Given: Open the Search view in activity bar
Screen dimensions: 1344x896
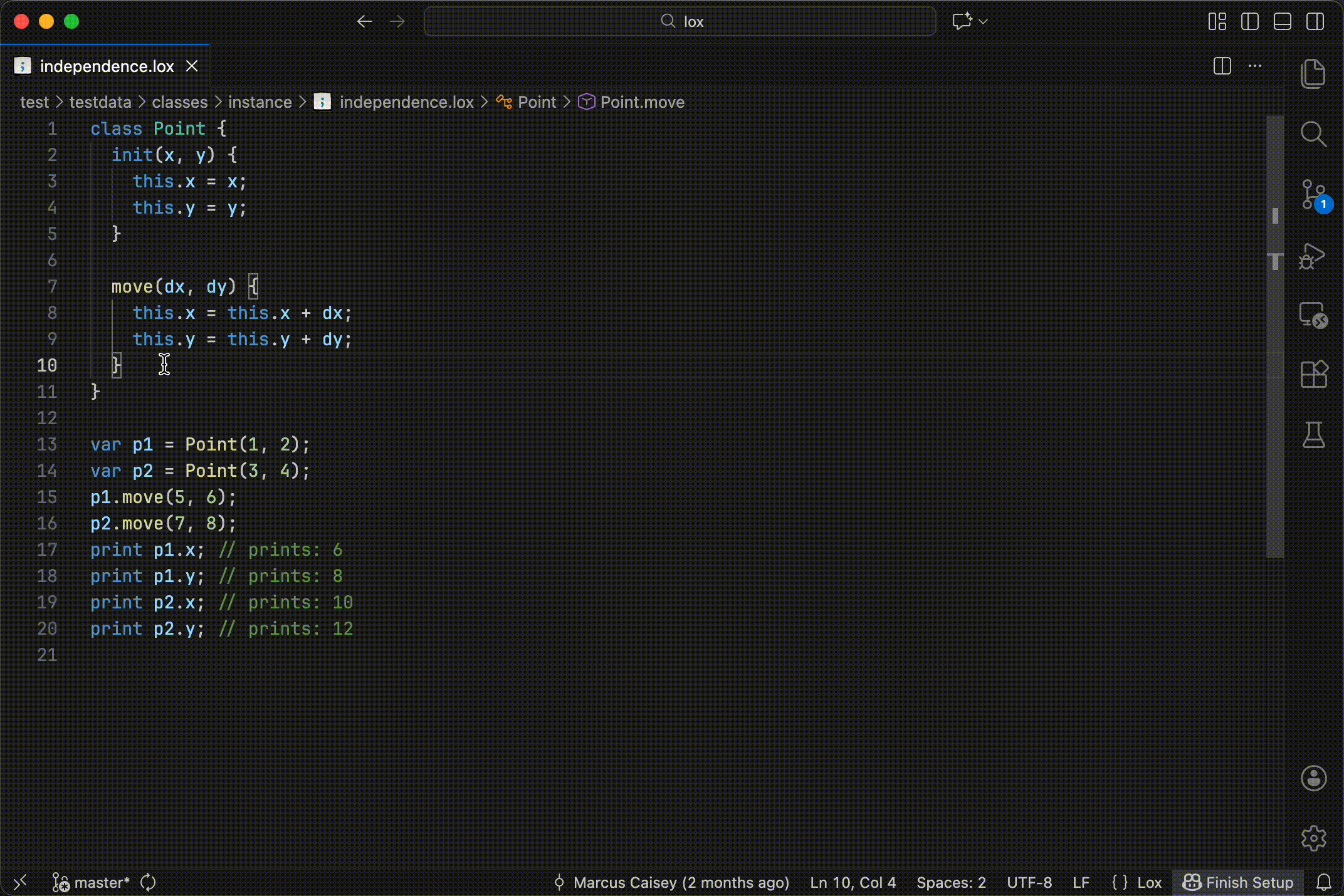Looking at the screenshot, I should (x=1313, y=134).
